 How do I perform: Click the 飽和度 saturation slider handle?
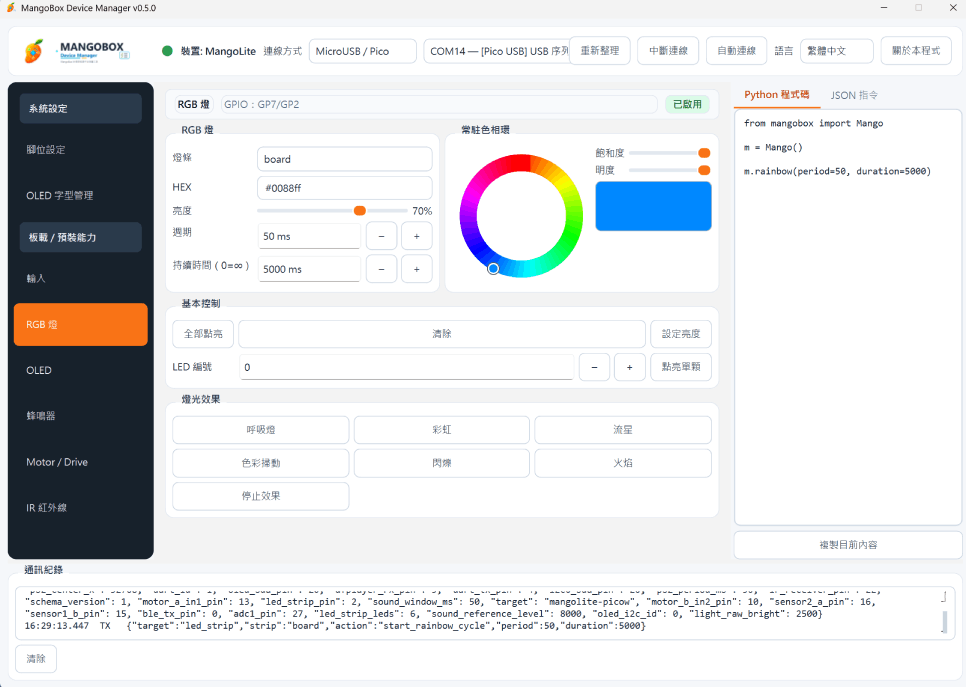704,153
